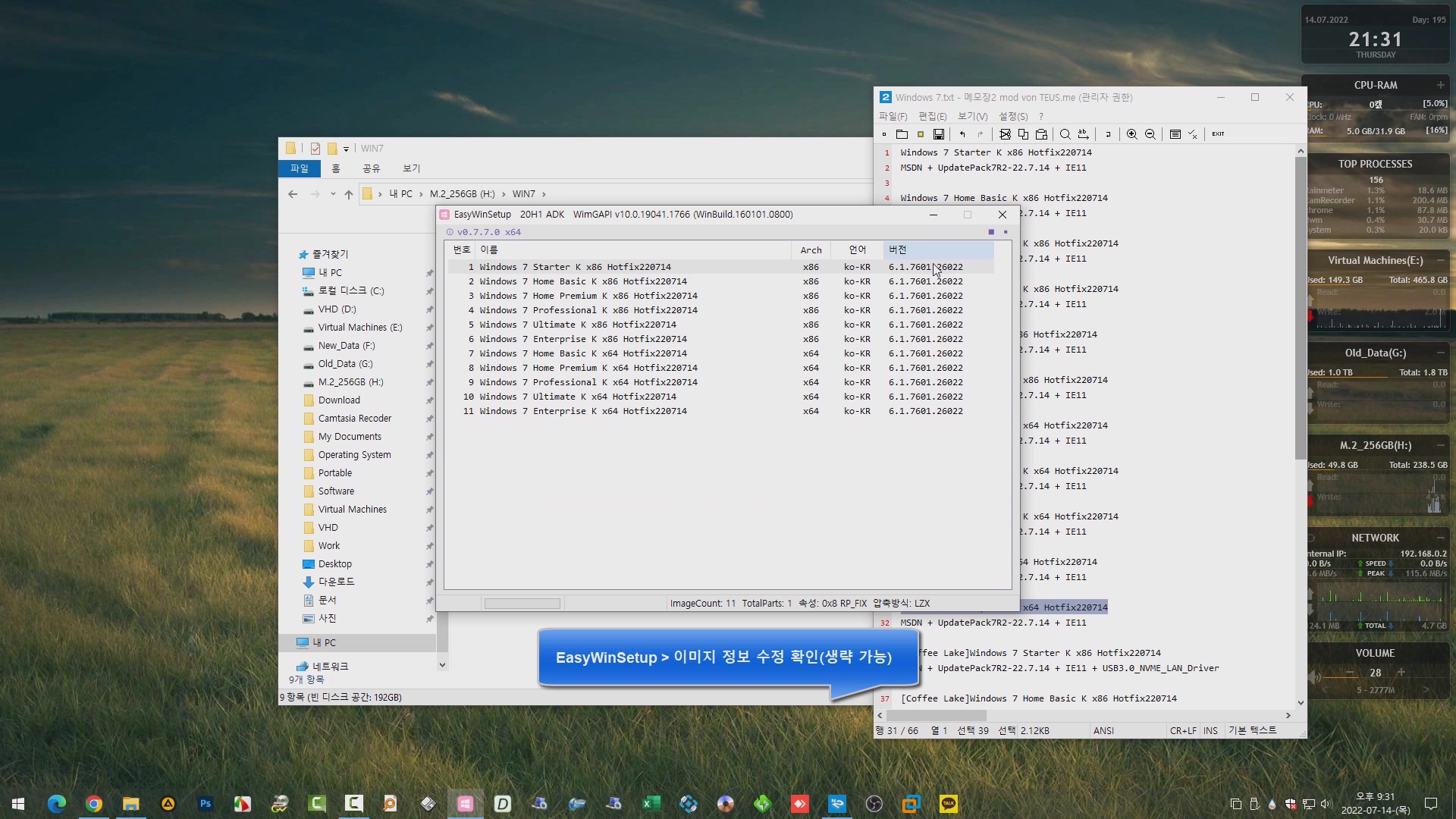Image resolution: width=1456 pixels, height=819 pixels.
Task: Click Copy icon in Notepad2 toolbar
Action: click(x=1023, y=134)
